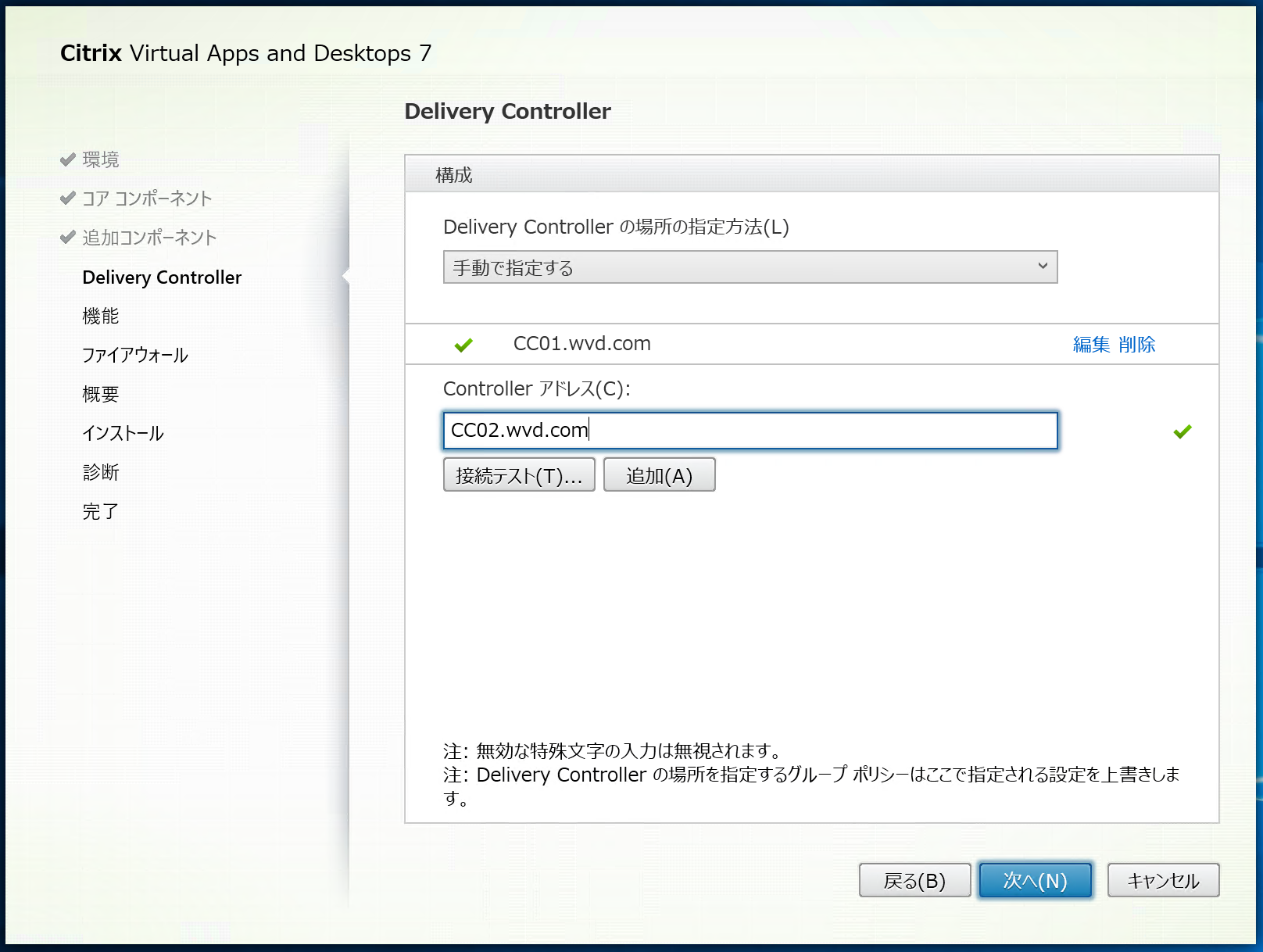
Task: Click the 追加(A) button to add controller
Action: 659,474
